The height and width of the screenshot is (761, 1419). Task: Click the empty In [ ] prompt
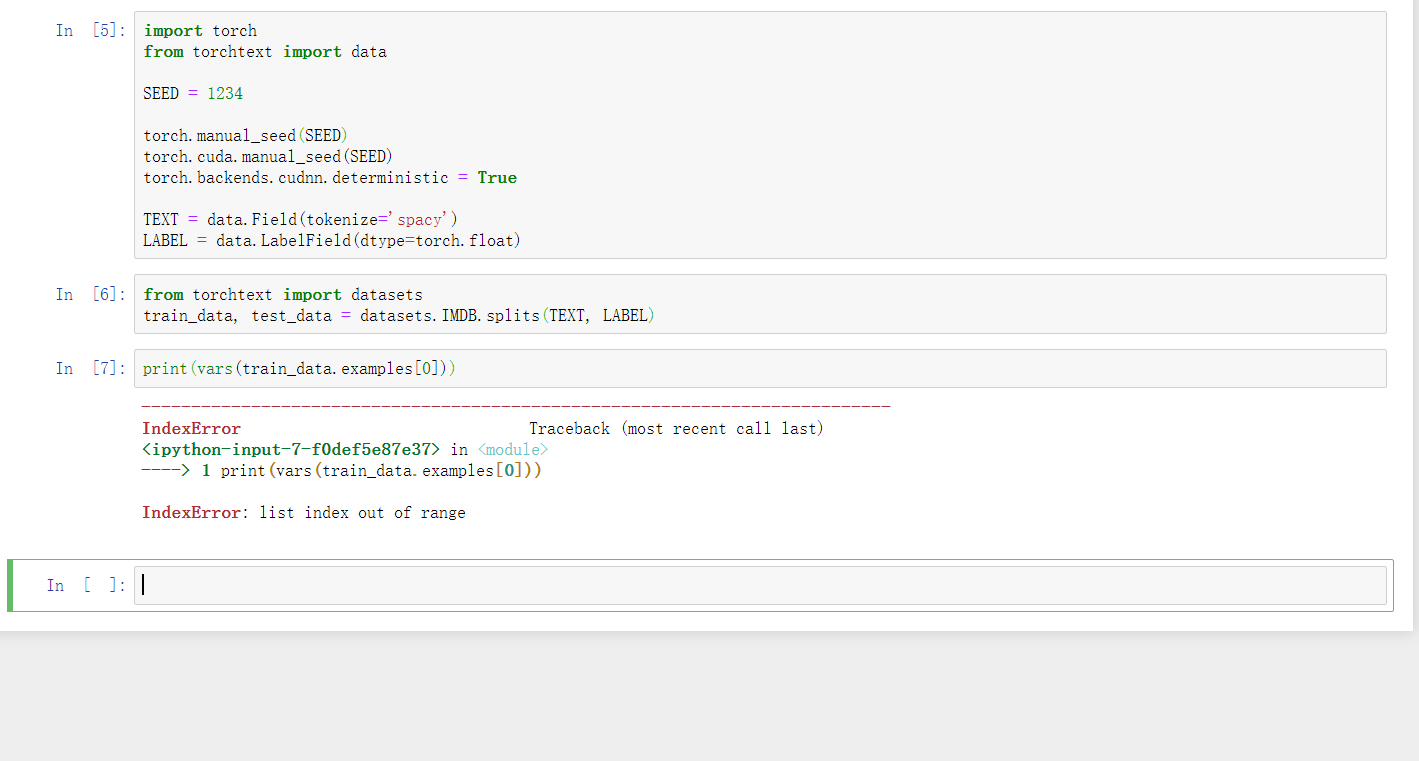tap(86, 585)
